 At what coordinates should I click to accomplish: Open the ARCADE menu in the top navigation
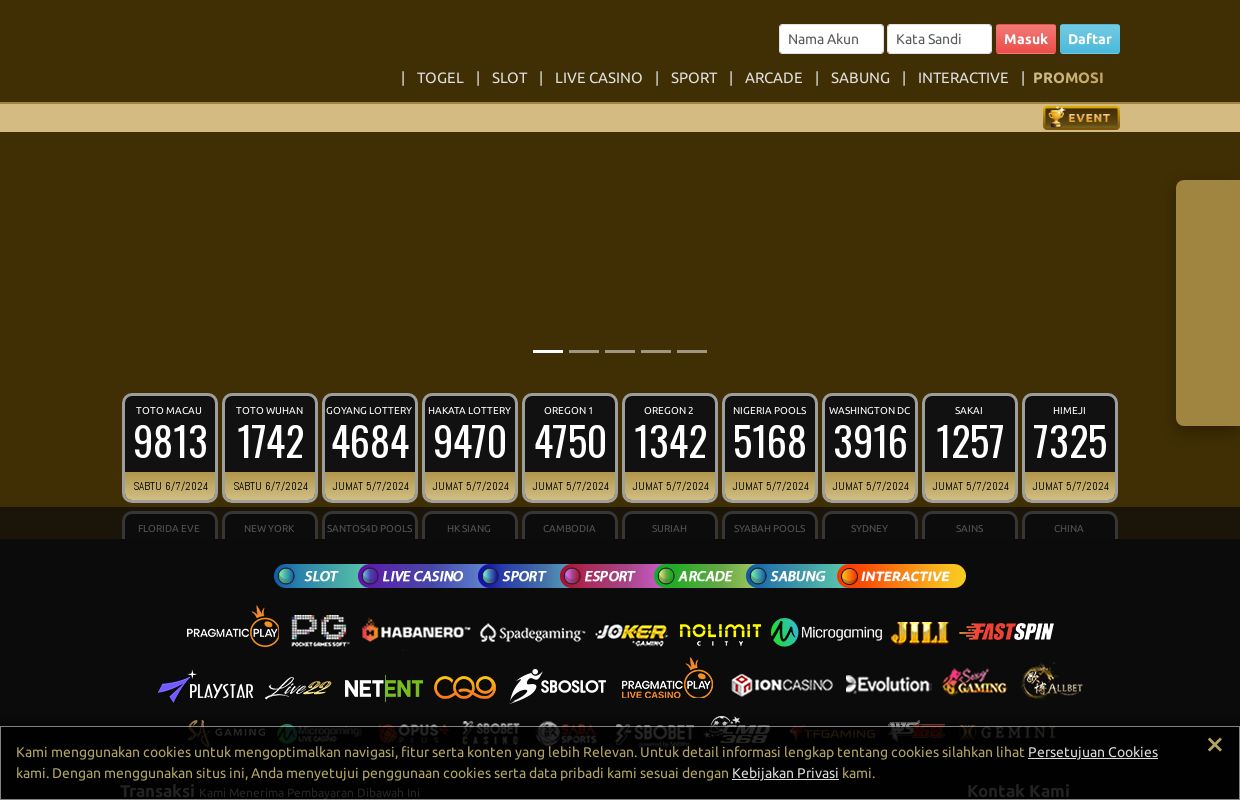pyautogui.click(x=774, y=78)
